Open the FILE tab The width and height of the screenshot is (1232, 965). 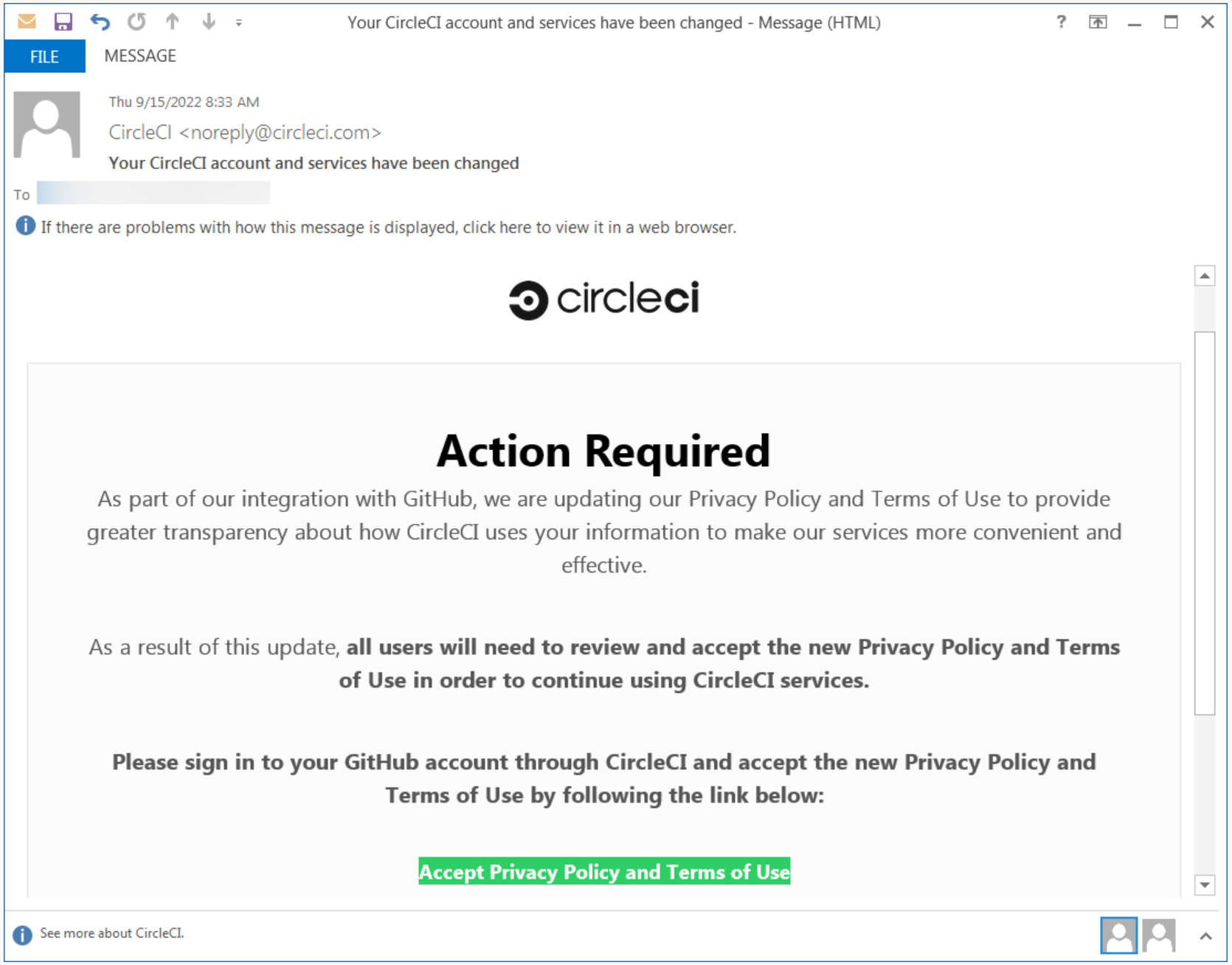point(44,55)
